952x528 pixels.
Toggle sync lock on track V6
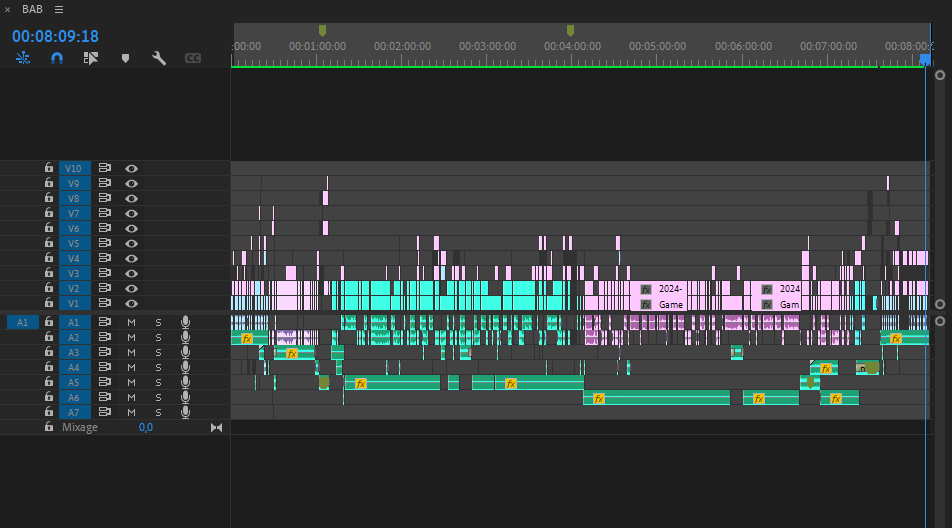[104, 228]
